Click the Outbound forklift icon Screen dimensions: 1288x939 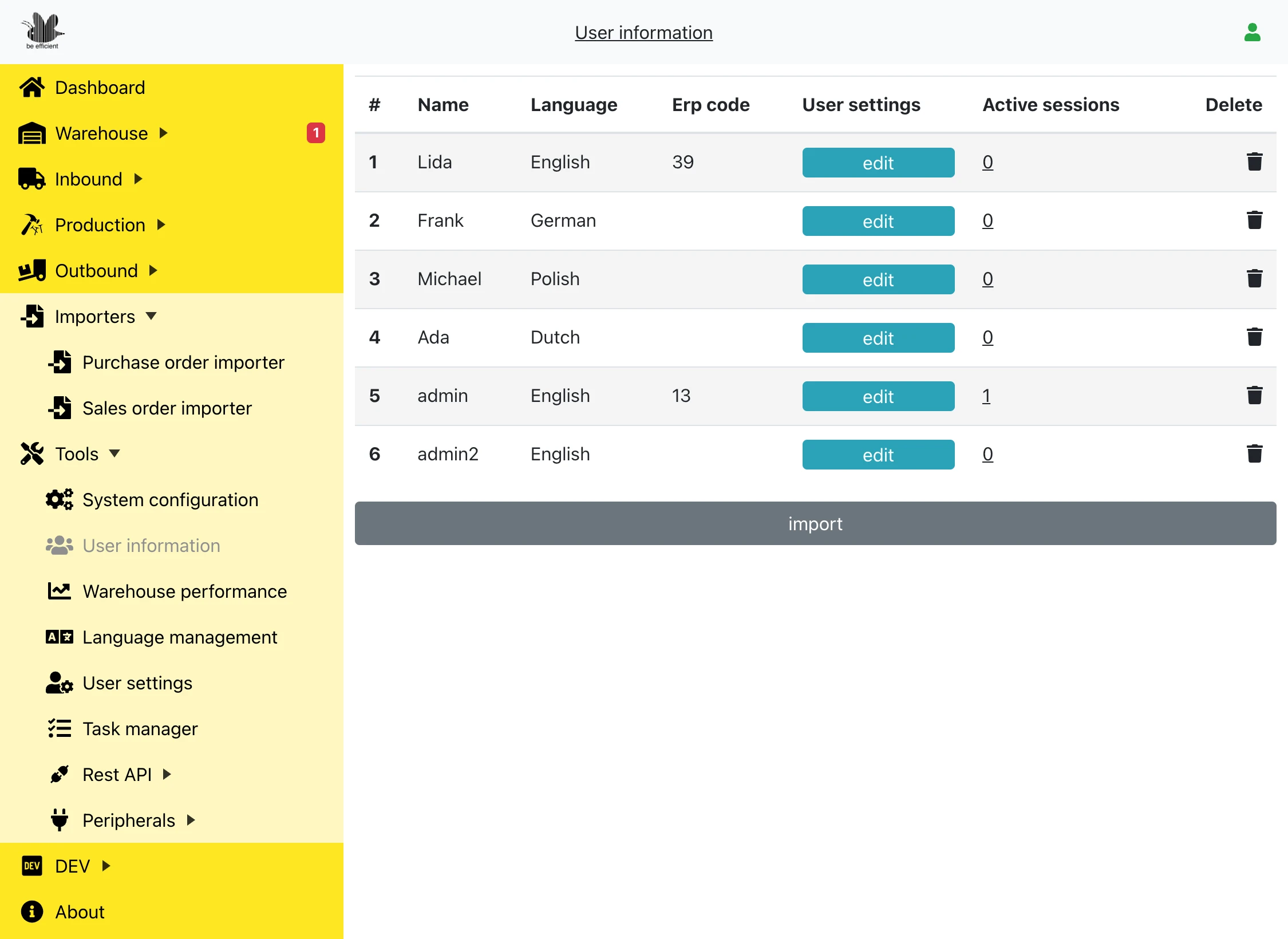tap(32, 270)
